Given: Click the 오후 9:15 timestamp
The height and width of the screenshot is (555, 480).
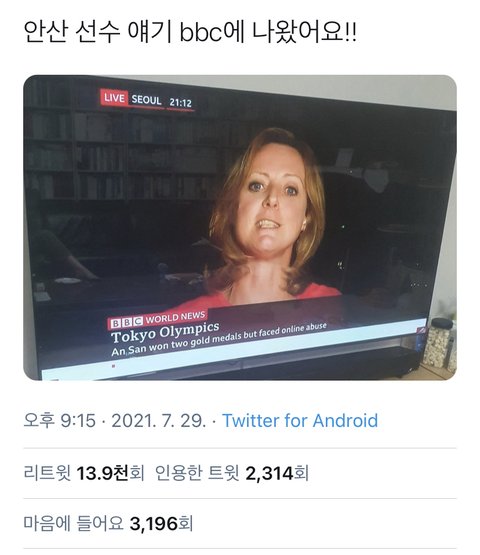Looking at the screenshot, I should pyautogui.click(x=59, y=421).
